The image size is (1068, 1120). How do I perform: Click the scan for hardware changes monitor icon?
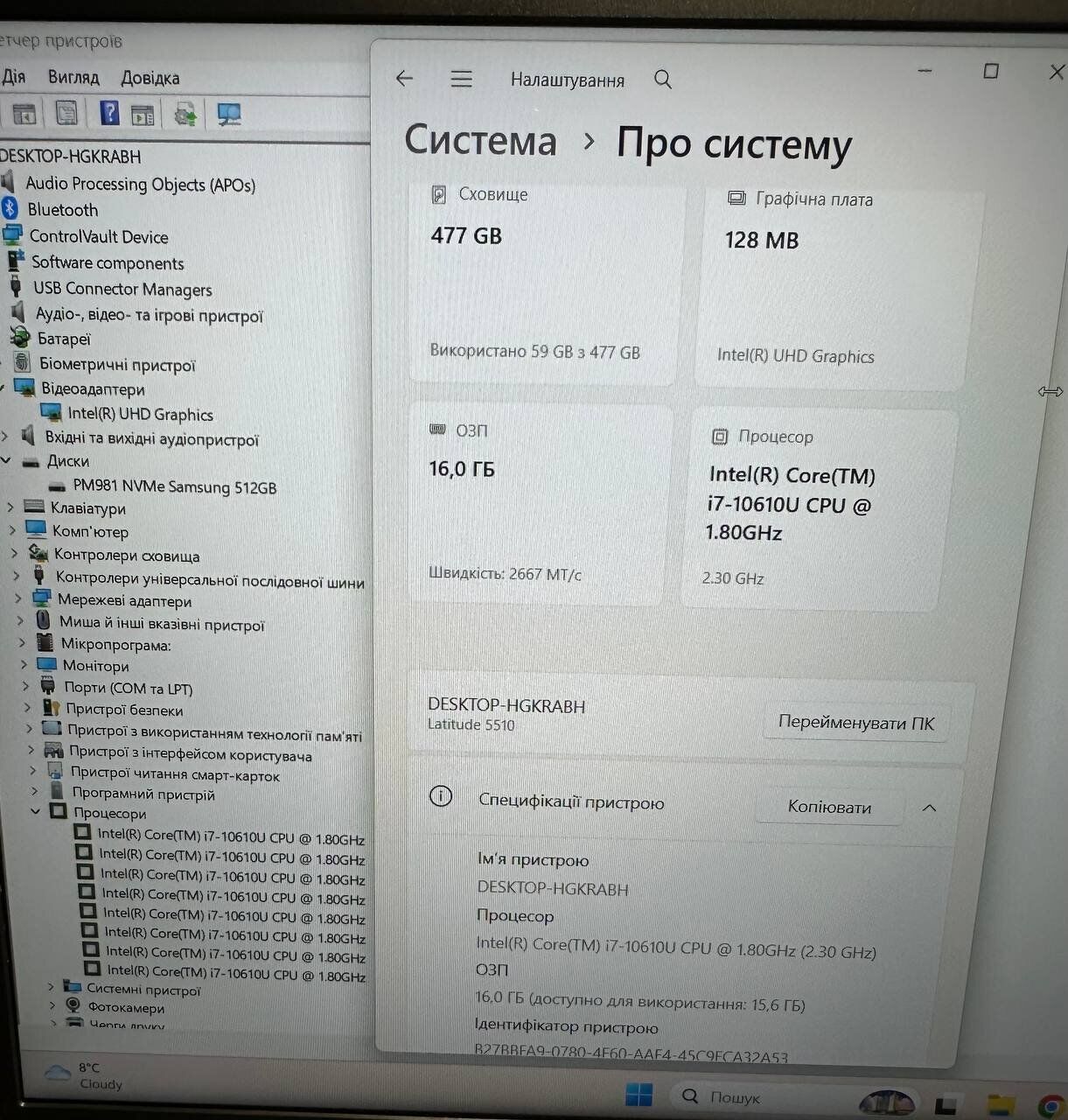(x=229, y=115)
